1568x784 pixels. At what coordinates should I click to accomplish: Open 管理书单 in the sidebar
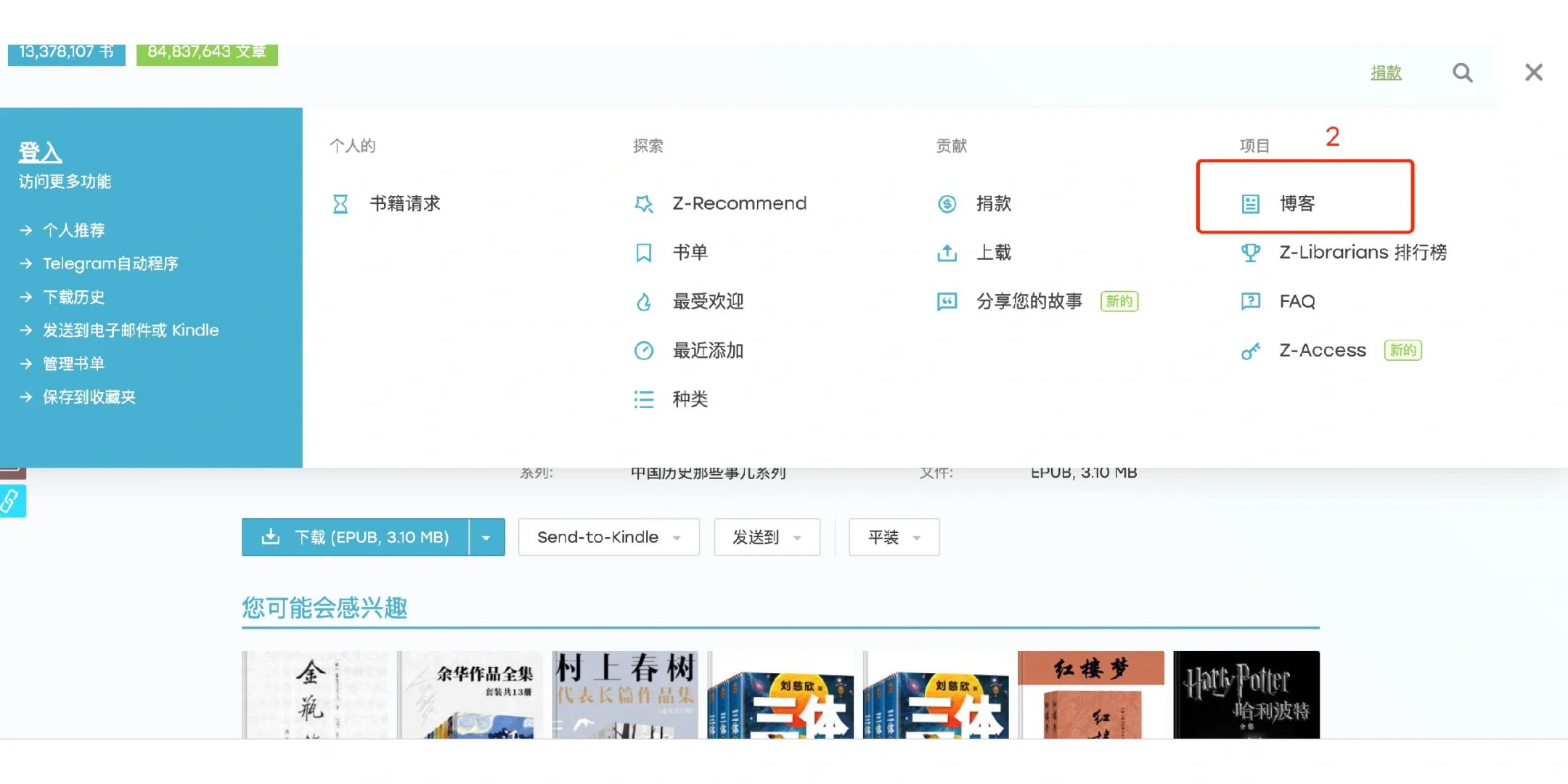[x=73, y=364]
